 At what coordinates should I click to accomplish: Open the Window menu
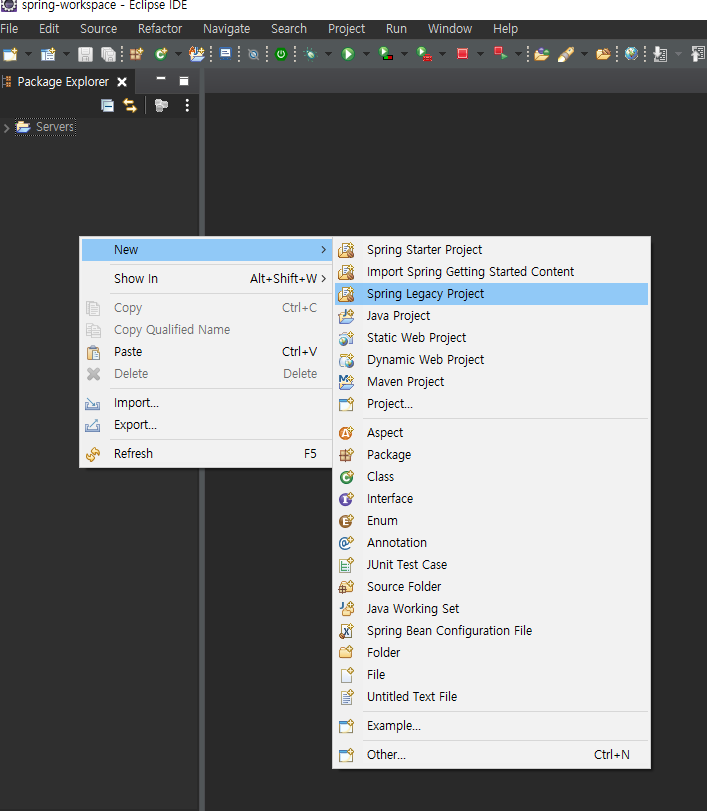[x=450, y=28]
